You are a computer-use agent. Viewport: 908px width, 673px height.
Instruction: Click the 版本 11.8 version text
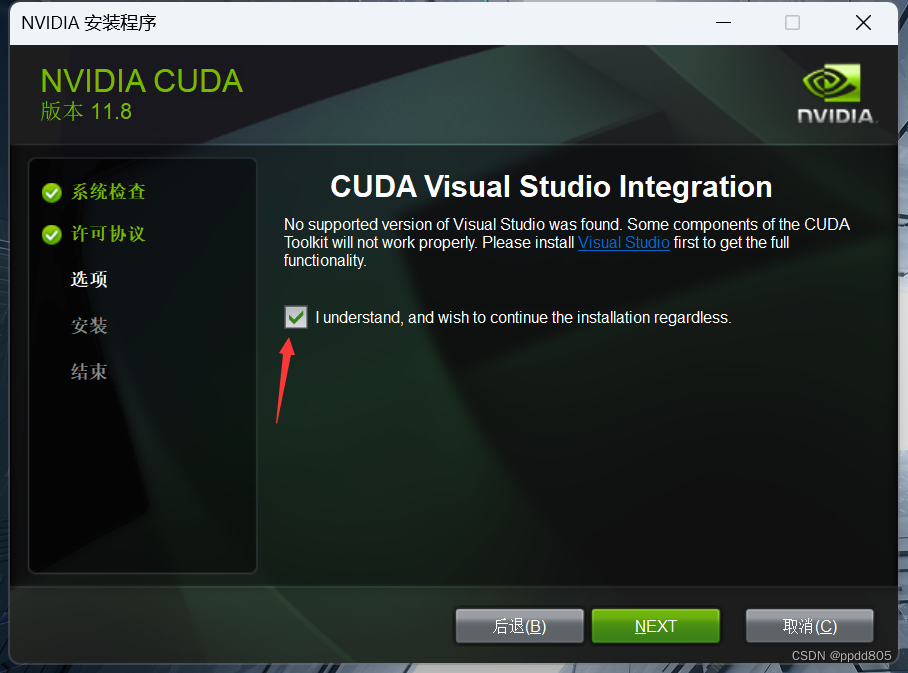[86, 111]
